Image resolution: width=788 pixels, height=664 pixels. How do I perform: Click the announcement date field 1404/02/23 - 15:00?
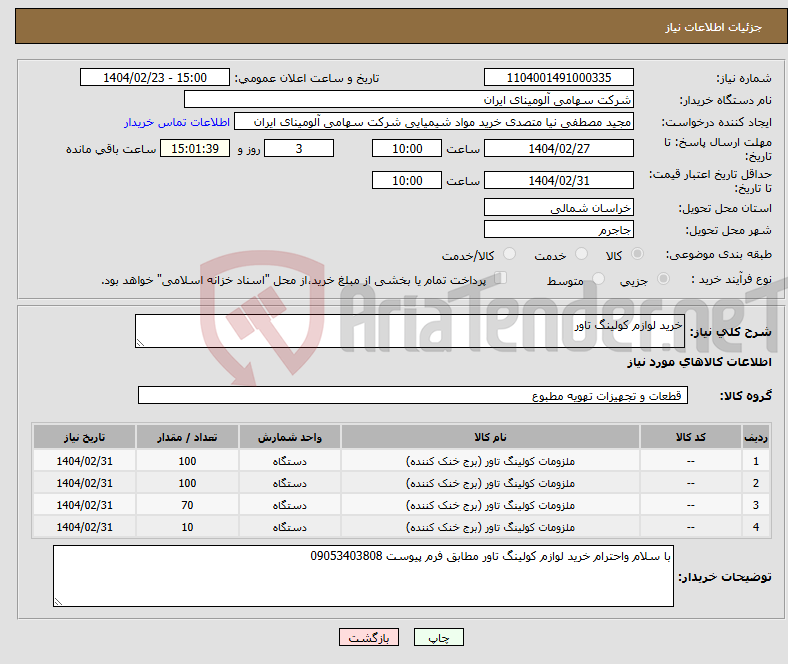coord(155,77)
